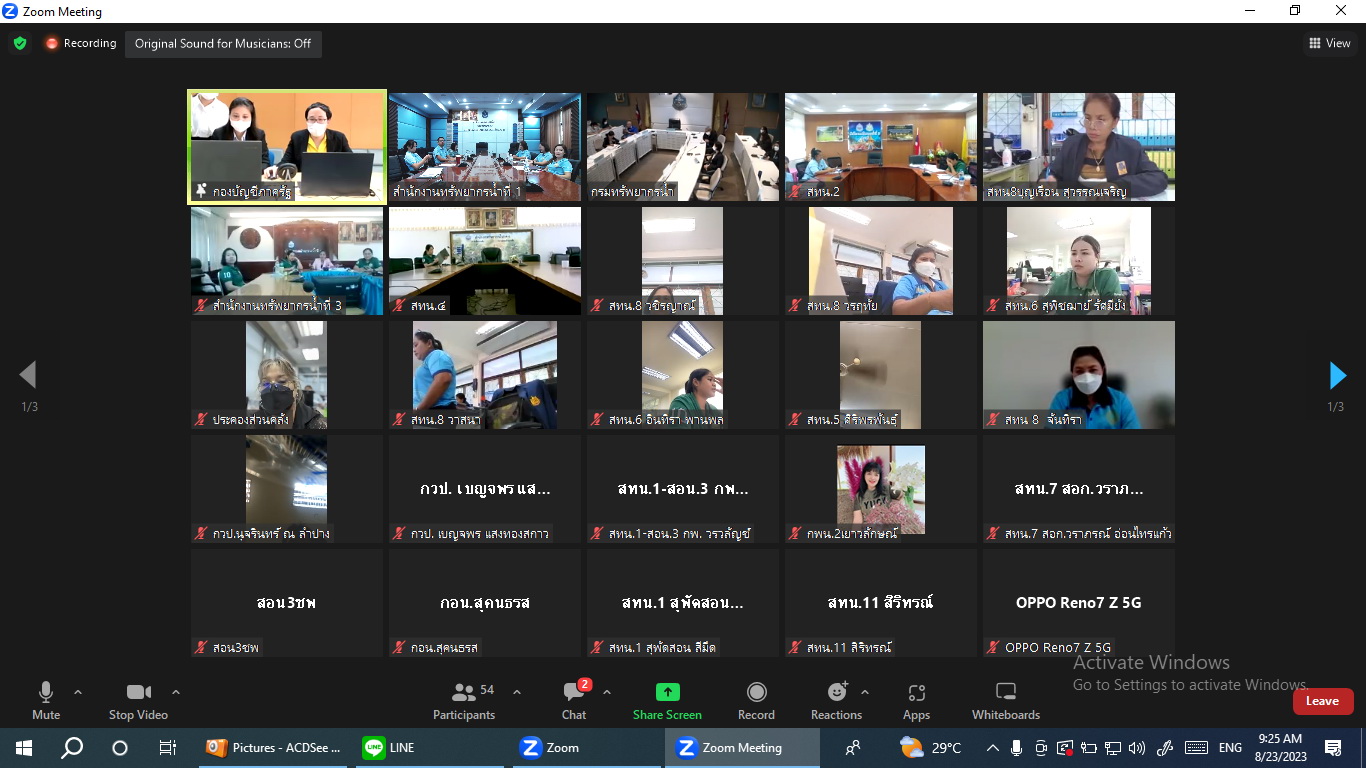Mute the microphone in Zoom toolbar
This screenshot has width=1366, height=768.
pyautogui.click(x=46, y=700)
